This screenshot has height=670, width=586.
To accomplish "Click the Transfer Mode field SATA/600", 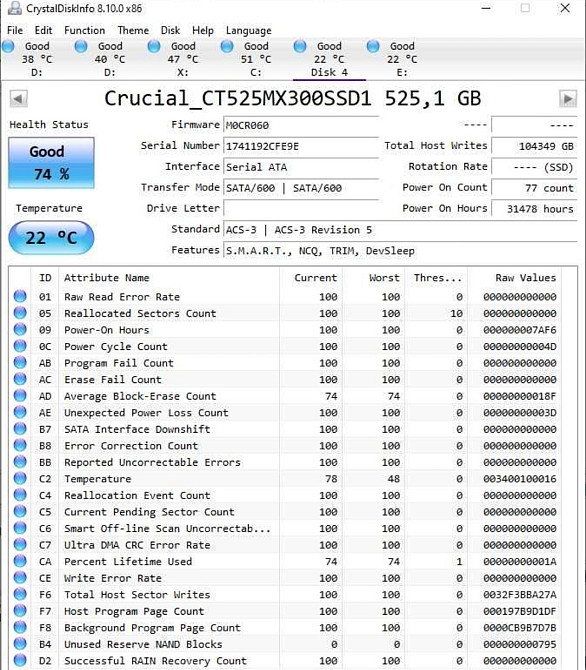I will [301, 188].
